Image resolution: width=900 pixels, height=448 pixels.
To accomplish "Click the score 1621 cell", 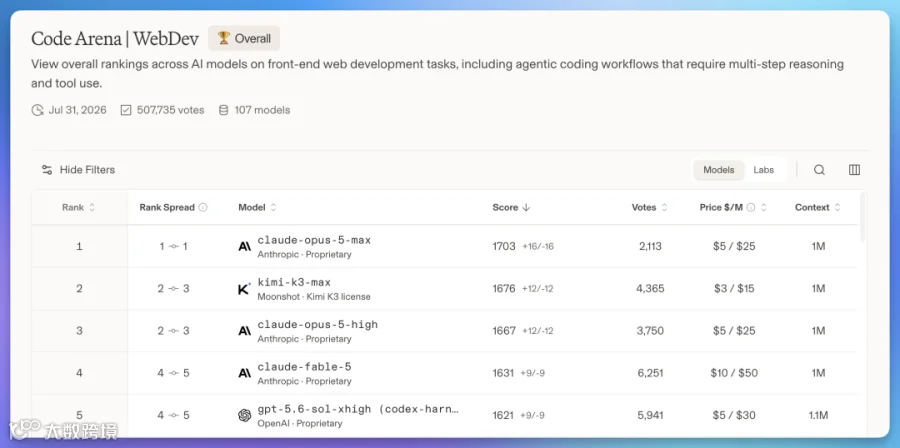I will pyautogui.click(x=503, y=415).
